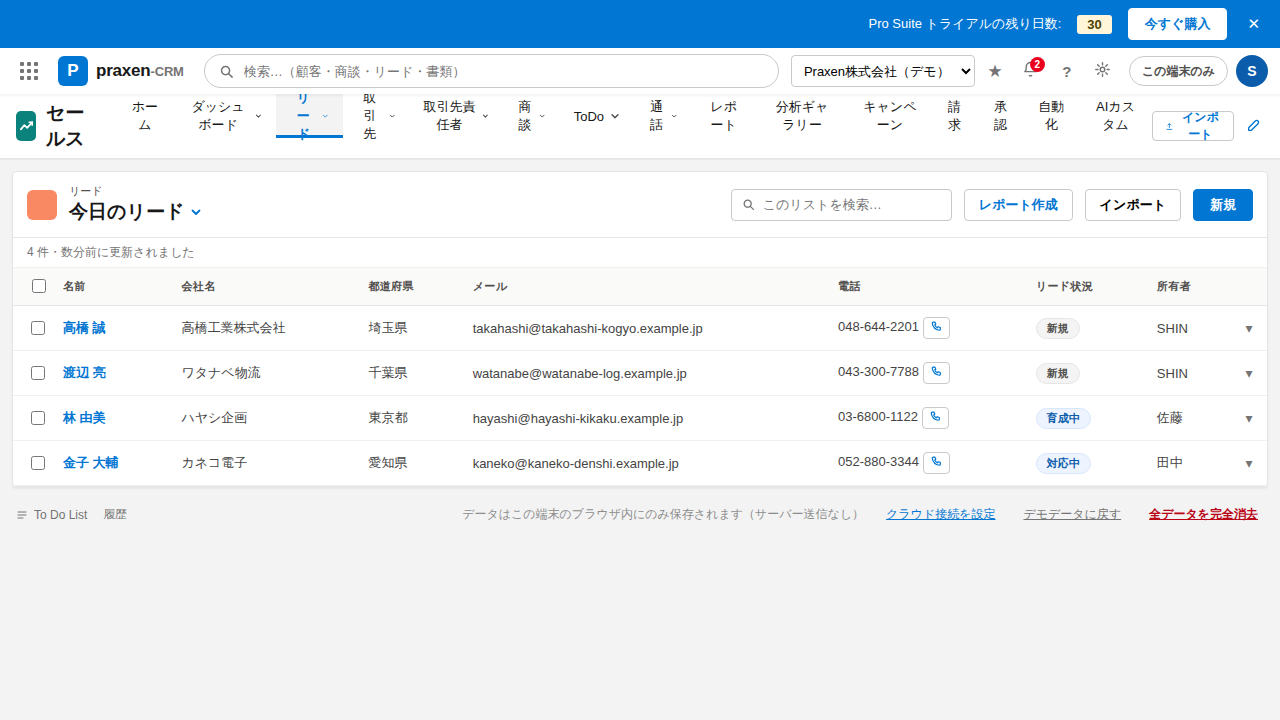1280x720 pixels.
Task: Switch to the キャンペーン tab
Action: pyautogui.click(x=890, y=116)
